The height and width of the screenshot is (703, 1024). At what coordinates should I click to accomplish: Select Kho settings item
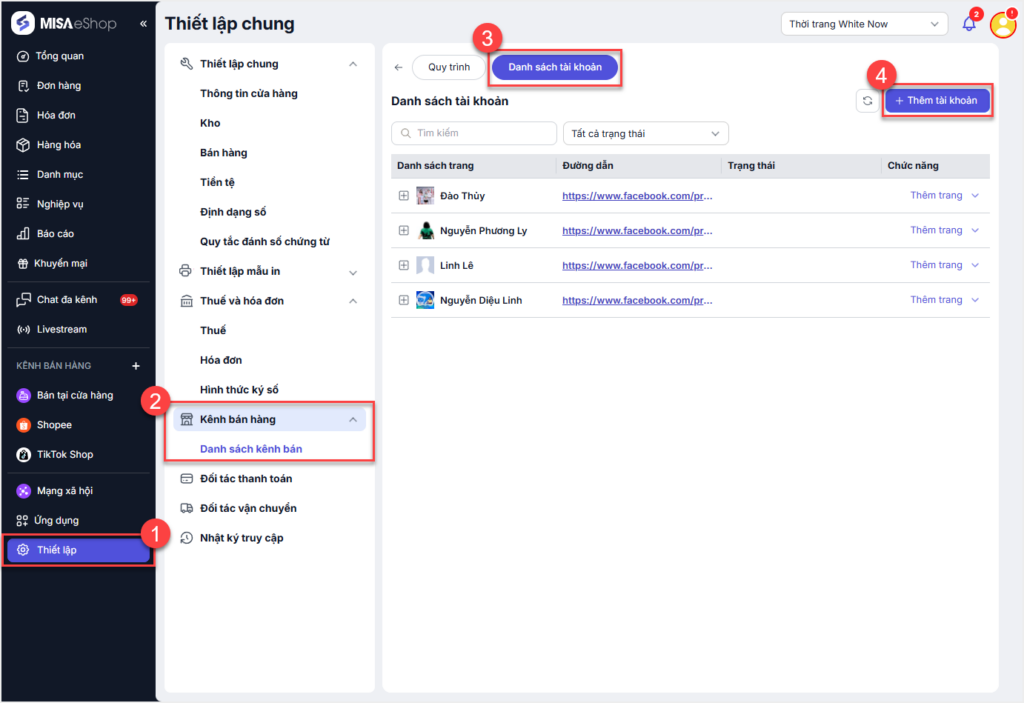tap(210, 123)
